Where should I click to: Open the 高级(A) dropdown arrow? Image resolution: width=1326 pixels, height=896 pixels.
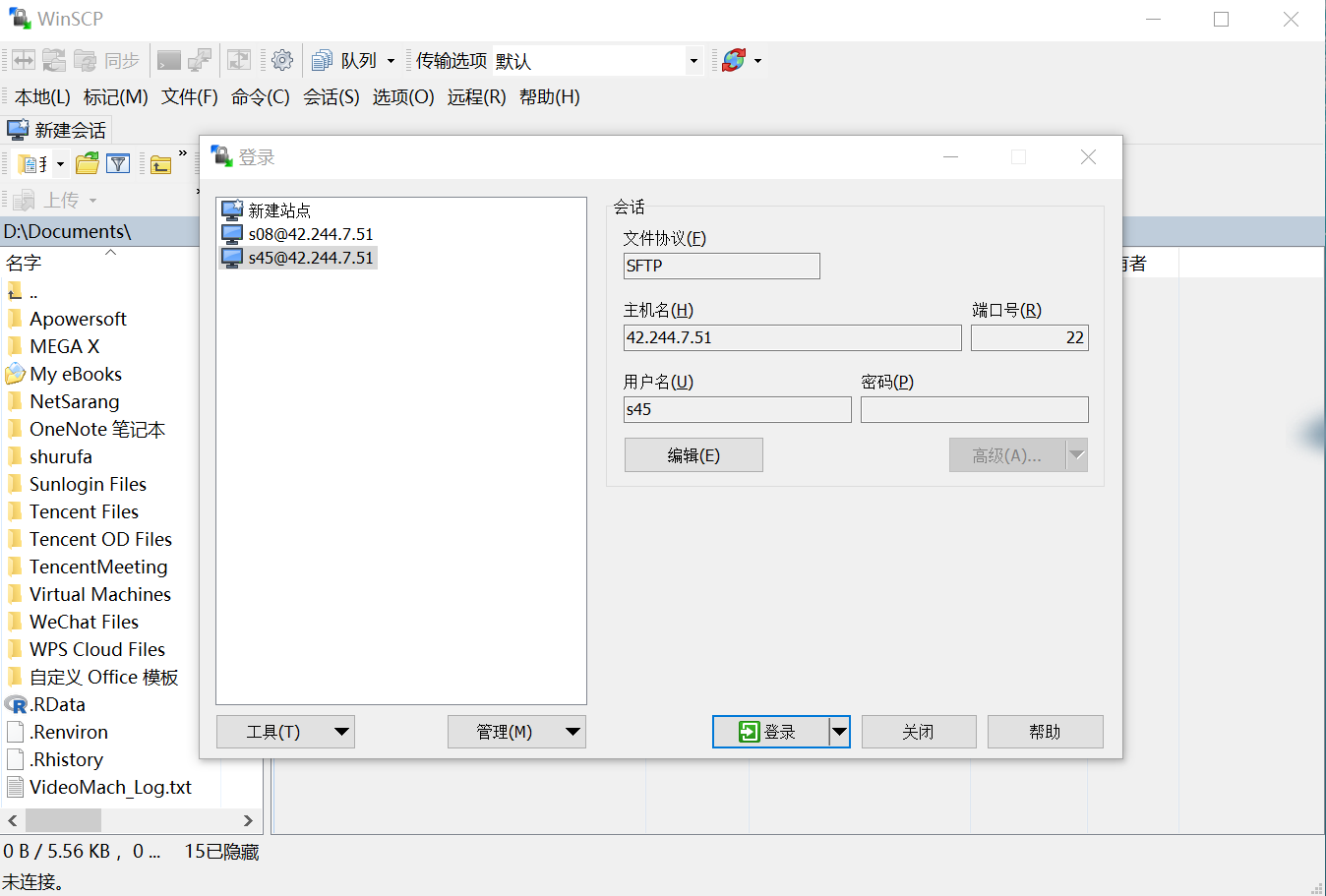click(x=1076, y=455)
